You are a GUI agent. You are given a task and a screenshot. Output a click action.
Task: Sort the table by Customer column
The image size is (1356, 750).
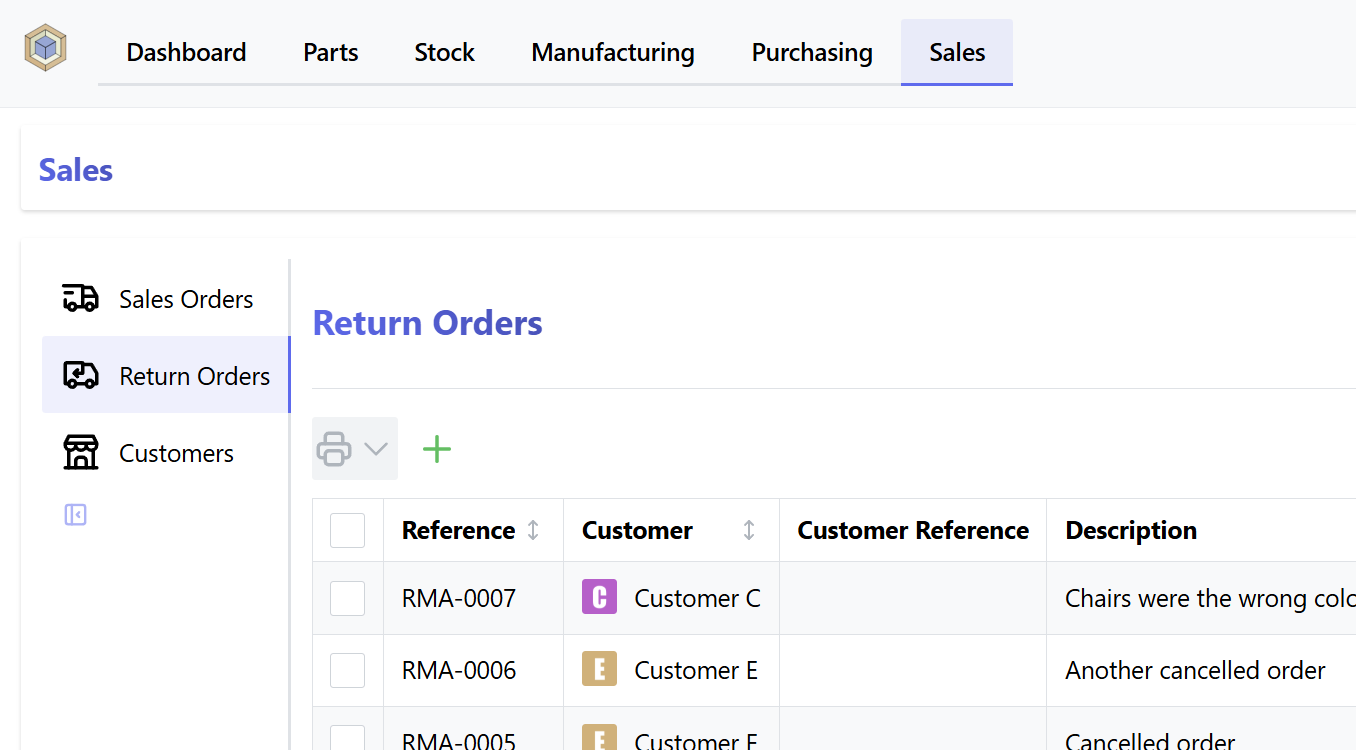[748, 530]
